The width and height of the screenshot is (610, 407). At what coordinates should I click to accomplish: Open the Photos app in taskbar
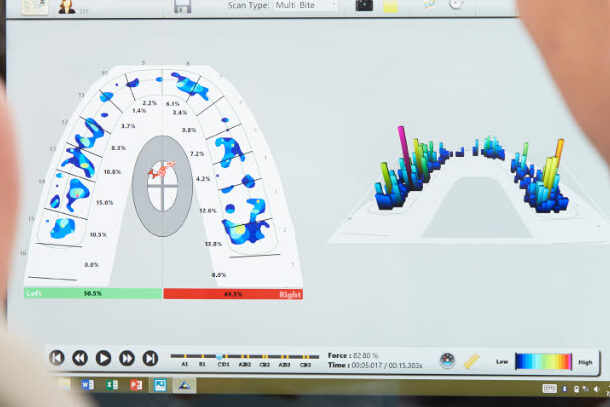click(x=160, y=385)
